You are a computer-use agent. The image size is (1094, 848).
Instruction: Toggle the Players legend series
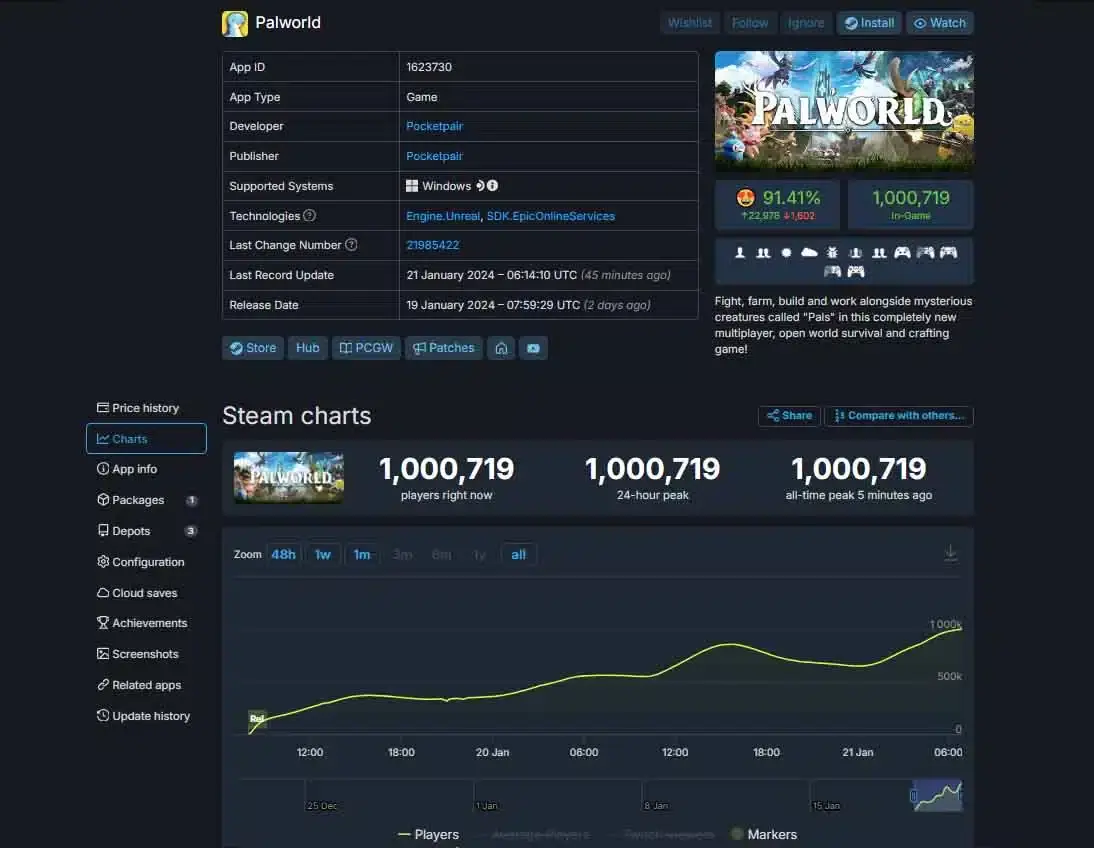428,834
